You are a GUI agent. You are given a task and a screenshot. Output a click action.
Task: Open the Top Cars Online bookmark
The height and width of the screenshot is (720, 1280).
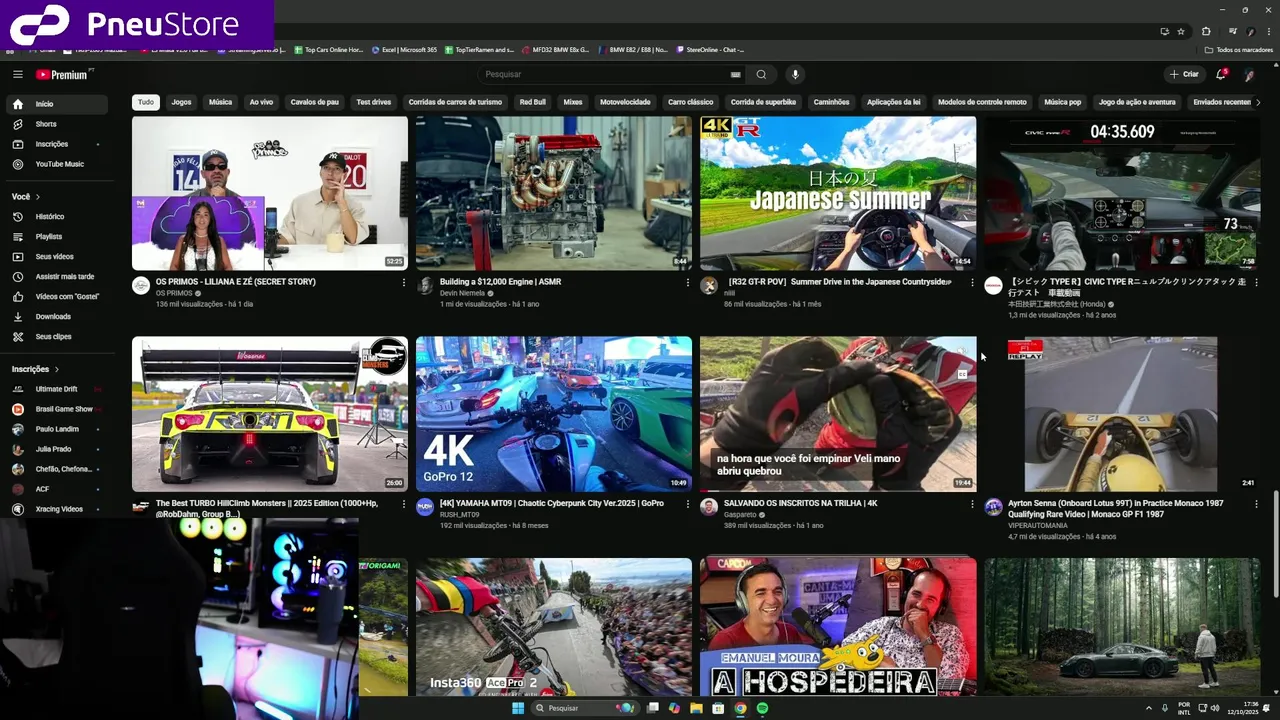click(328, 50)
